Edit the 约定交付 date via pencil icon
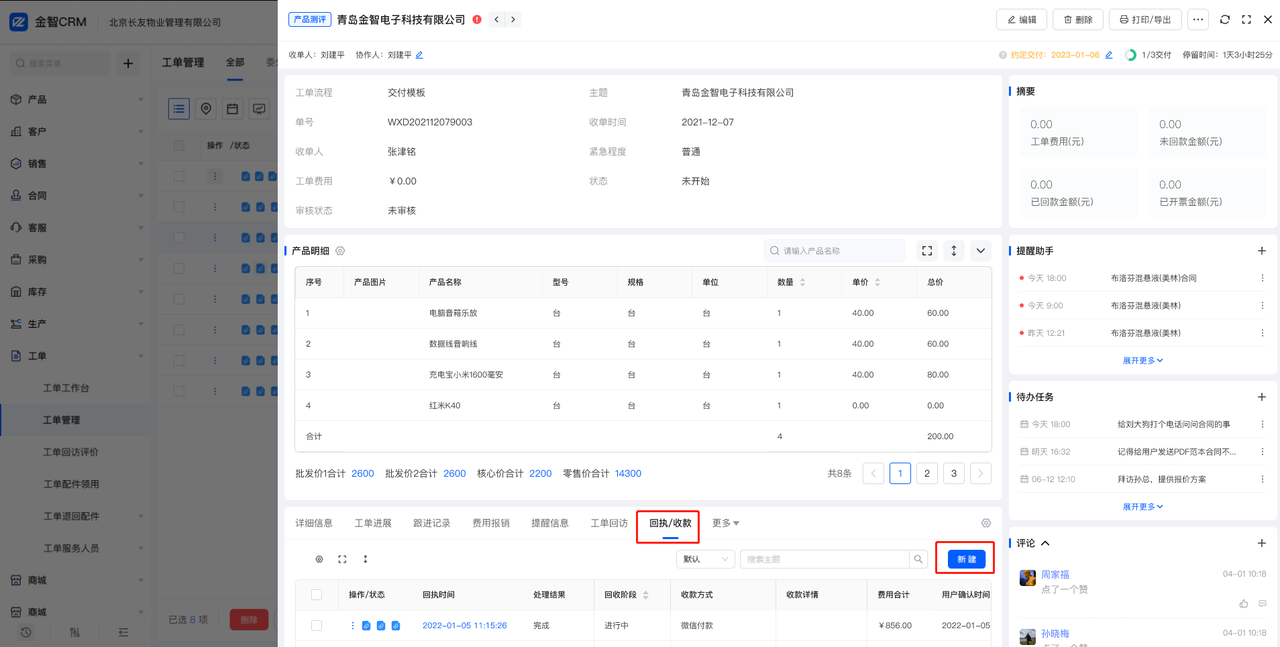The image size is (1280, 647). coord(1109,55)
